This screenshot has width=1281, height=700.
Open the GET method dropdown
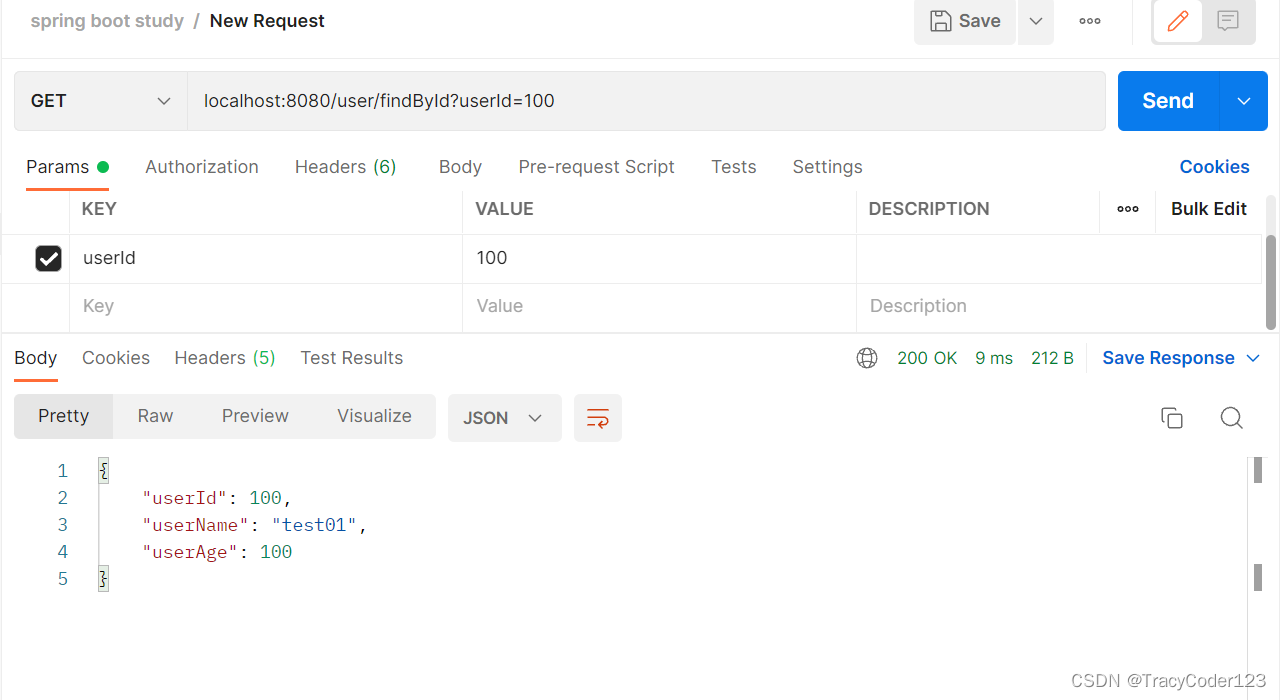tap(100, 101)
